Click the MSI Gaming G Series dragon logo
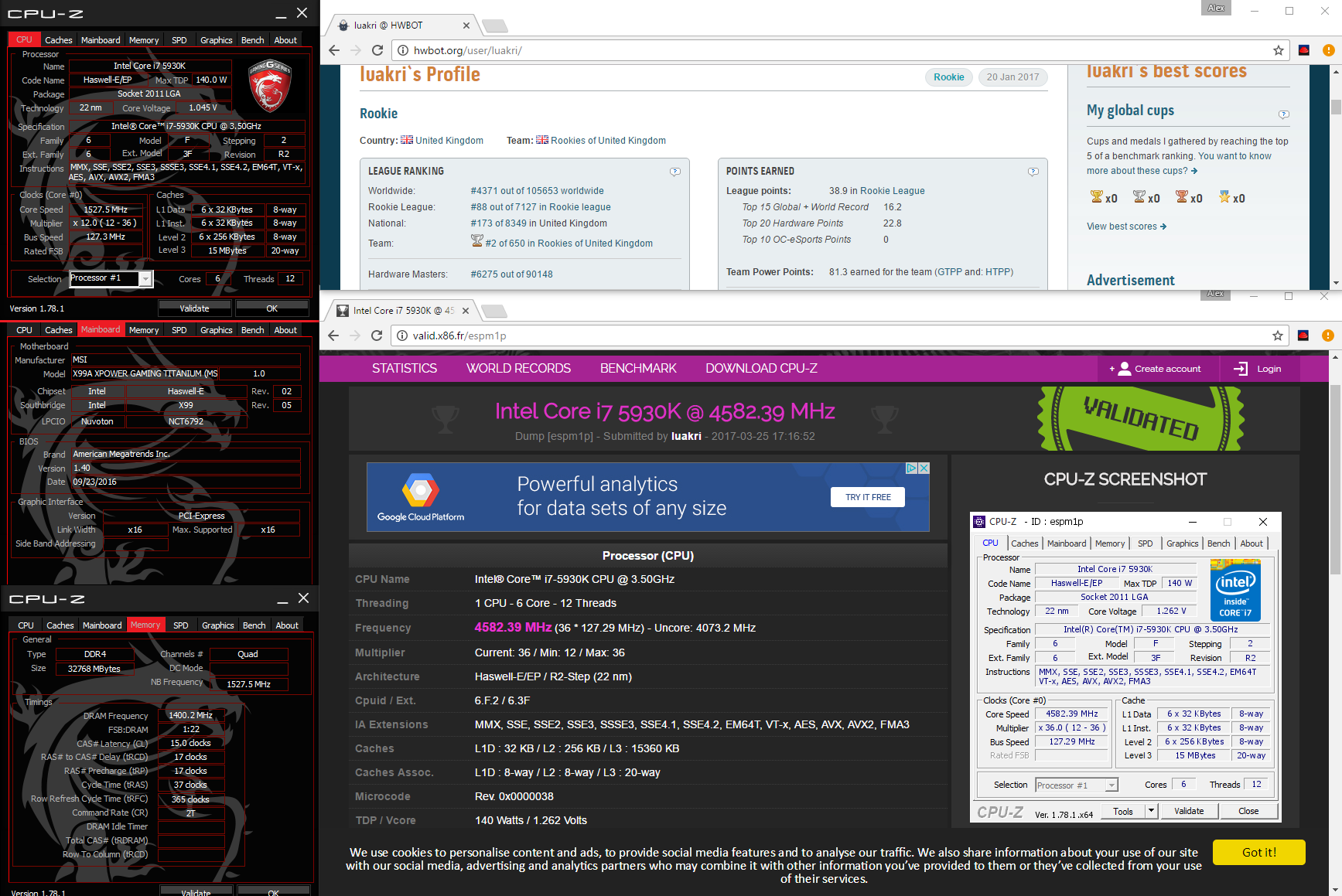The width and height of the screenshot is (1342, 896). [269, 87]
